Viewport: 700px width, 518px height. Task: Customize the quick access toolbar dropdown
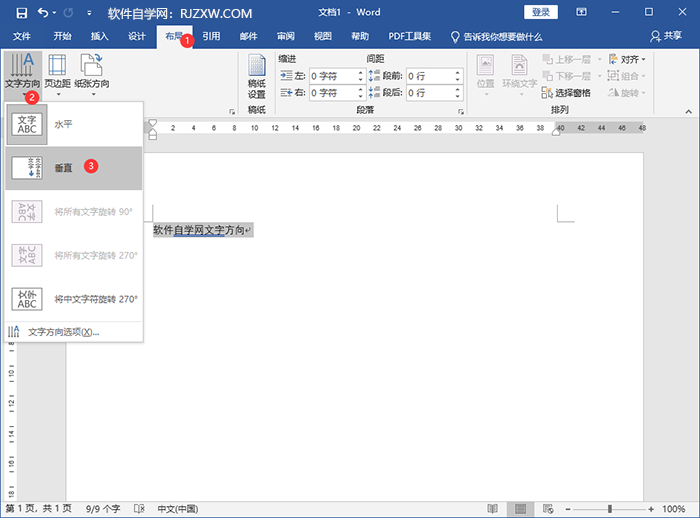[x=89, y=13]
